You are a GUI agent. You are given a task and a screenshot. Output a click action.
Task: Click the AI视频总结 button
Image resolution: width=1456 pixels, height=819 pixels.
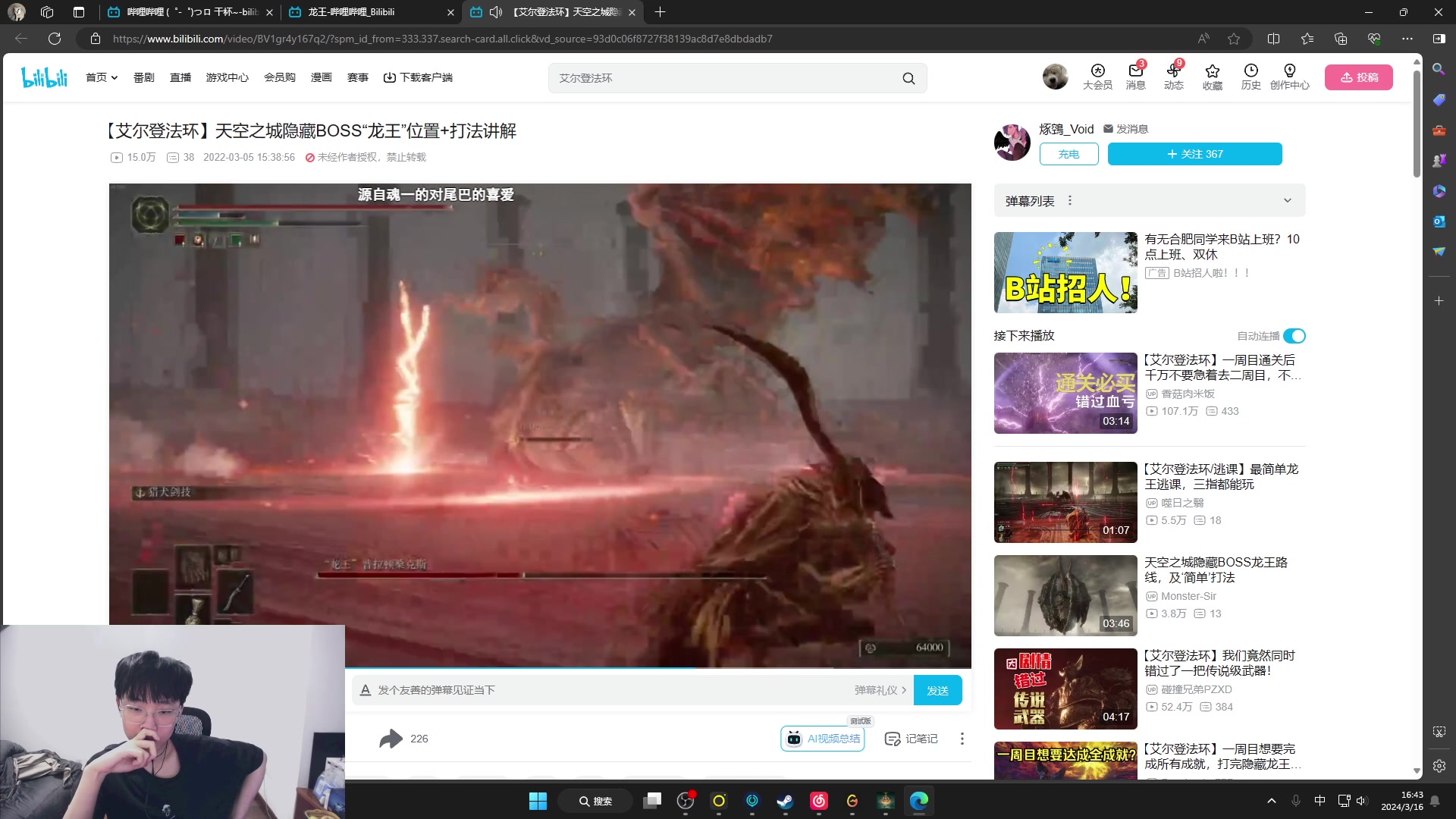[823, 739]
